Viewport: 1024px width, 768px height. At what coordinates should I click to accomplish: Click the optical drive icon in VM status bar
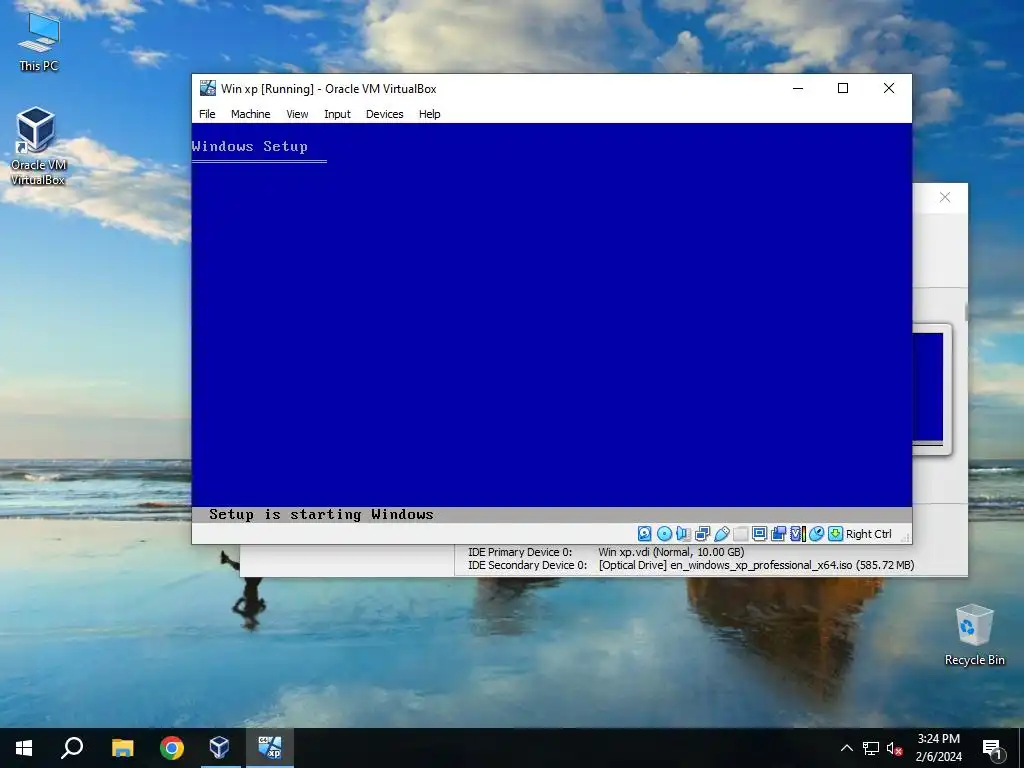point(664,534)
